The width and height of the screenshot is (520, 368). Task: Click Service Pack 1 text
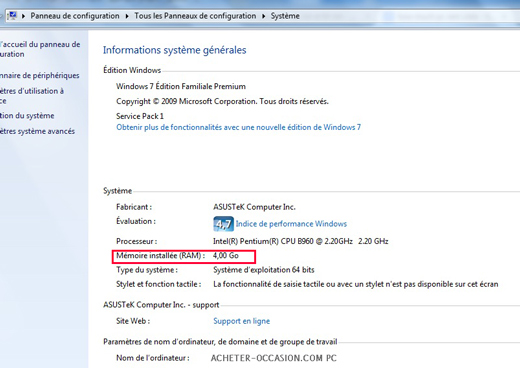pyautogui.click(x=140, y=116)
